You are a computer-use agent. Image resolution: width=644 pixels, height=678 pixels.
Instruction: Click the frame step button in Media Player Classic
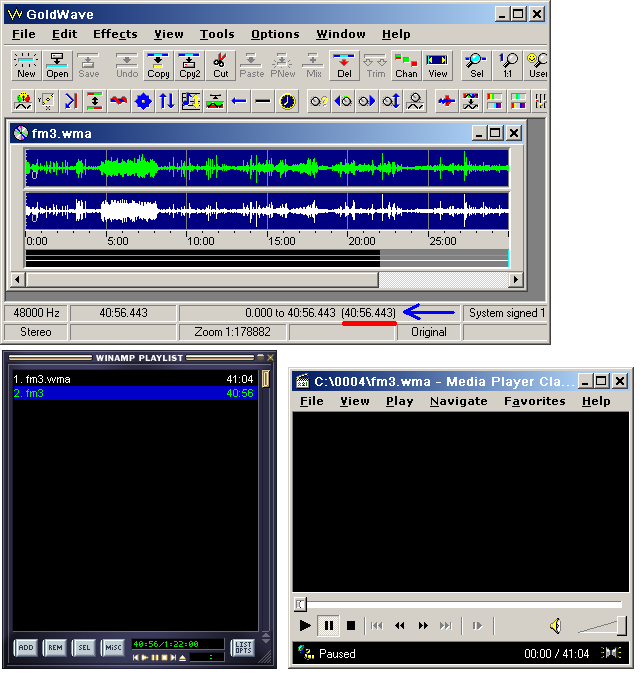pos(477,626)
